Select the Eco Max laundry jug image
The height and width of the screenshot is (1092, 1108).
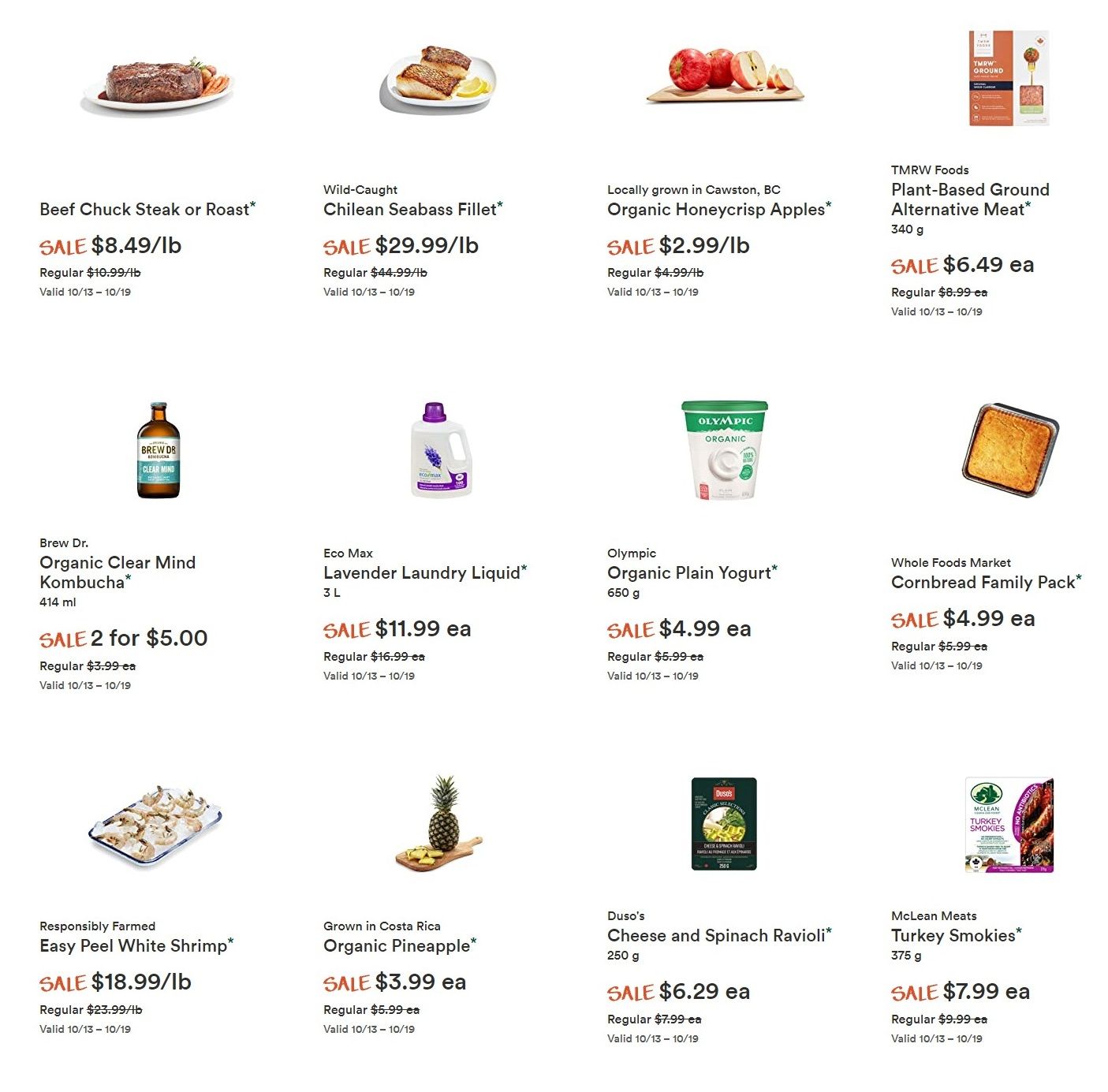tap(441, 449)
